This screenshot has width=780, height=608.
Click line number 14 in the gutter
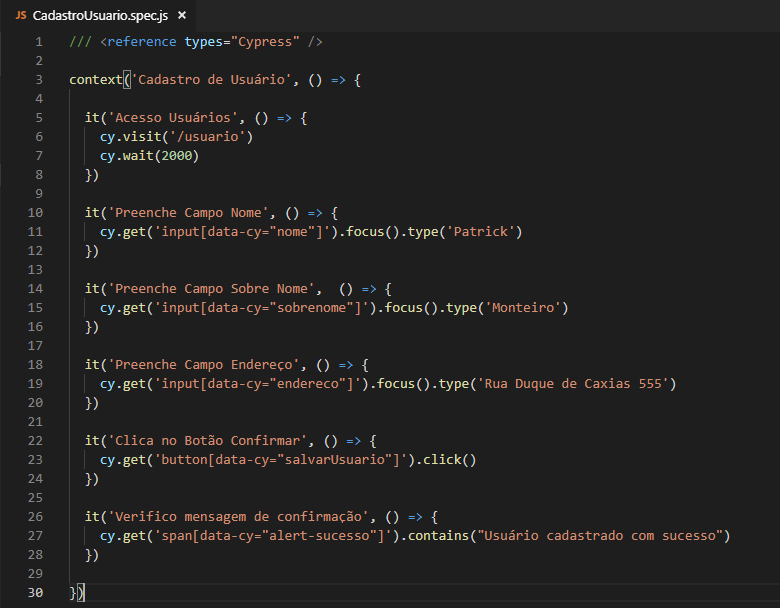(x=35, y=289)
